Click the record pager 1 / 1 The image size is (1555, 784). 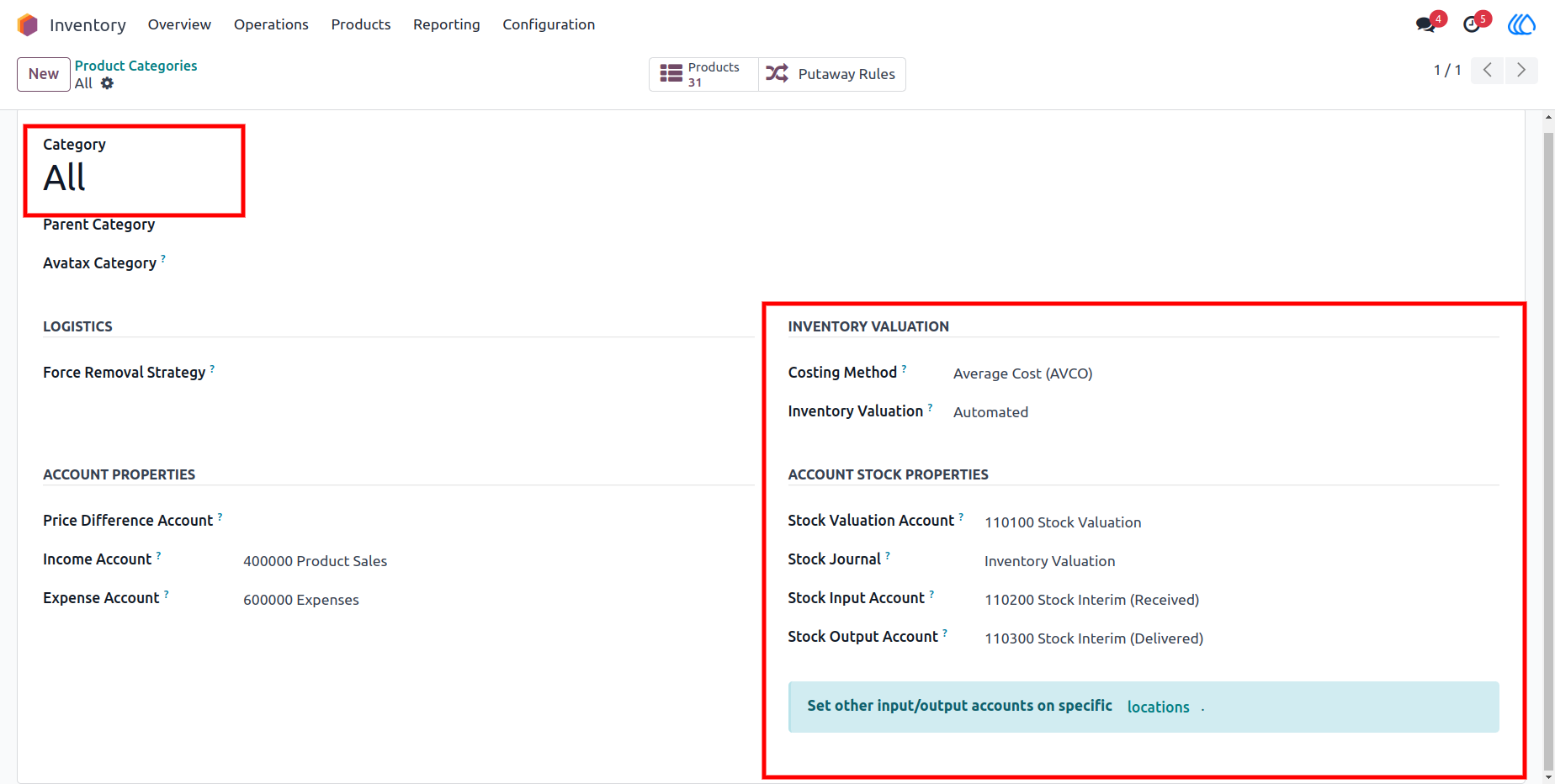[x=1447, y=71]
